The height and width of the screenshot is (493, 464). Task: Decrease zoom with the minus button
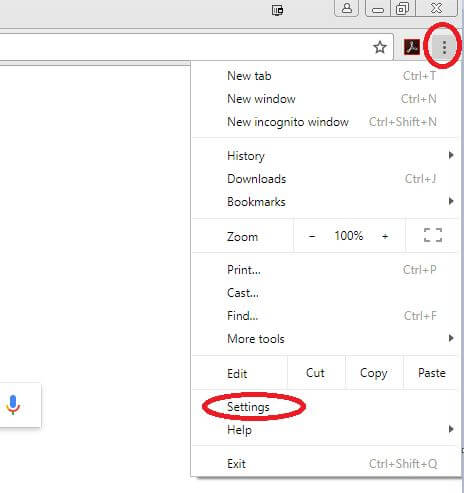[312, 236]
